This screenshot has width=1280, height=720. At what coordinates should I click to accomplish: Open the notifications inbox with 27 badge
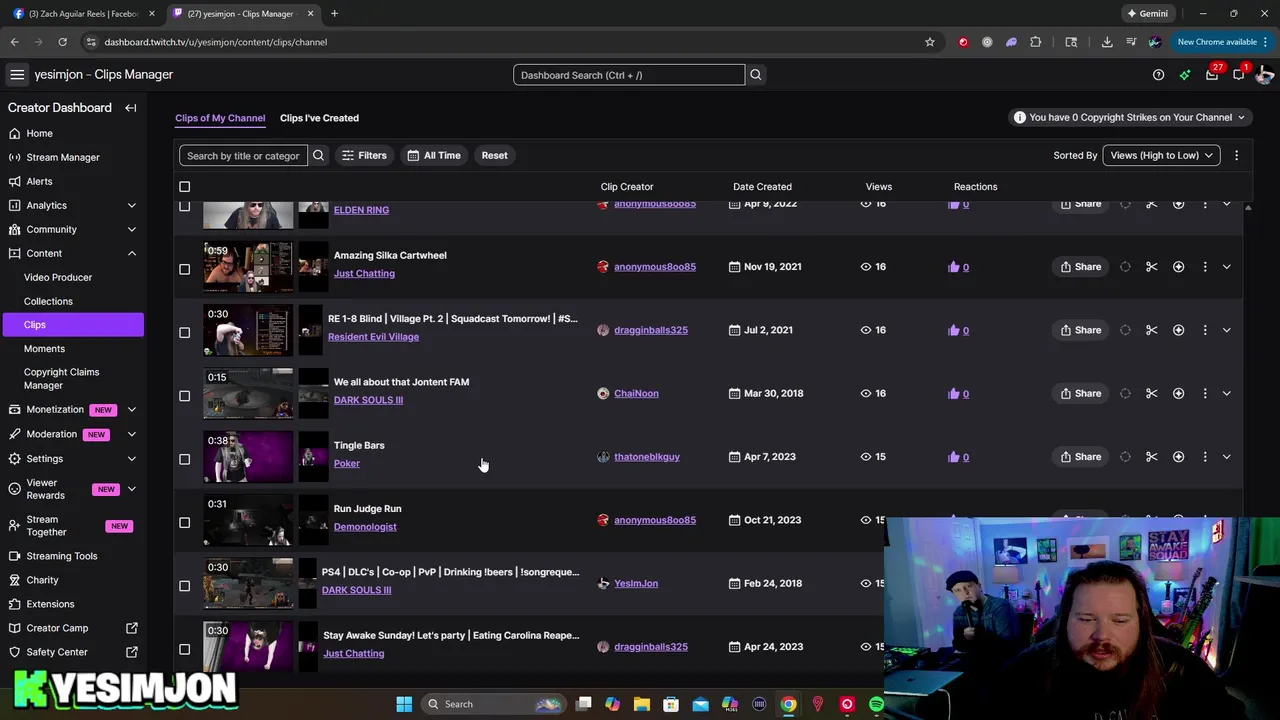coord(1212,75)
